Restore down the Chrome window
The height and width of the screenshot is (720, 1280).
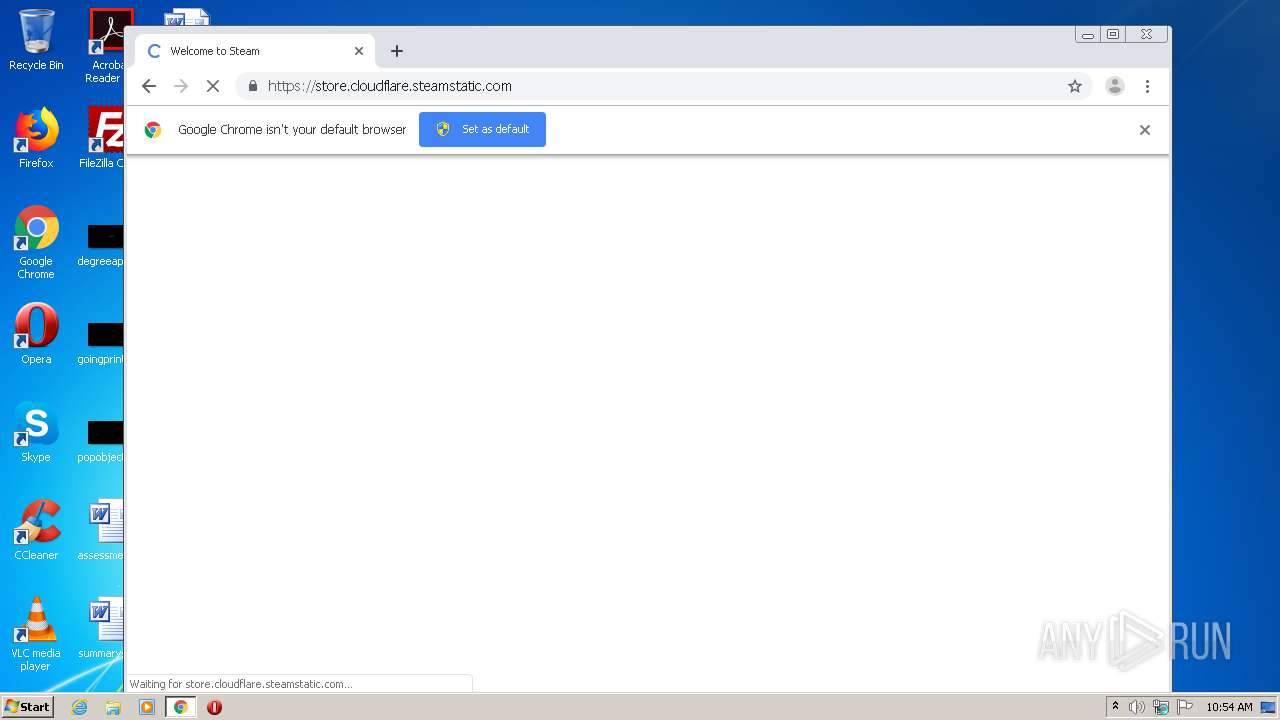(x=1113, y=35)
